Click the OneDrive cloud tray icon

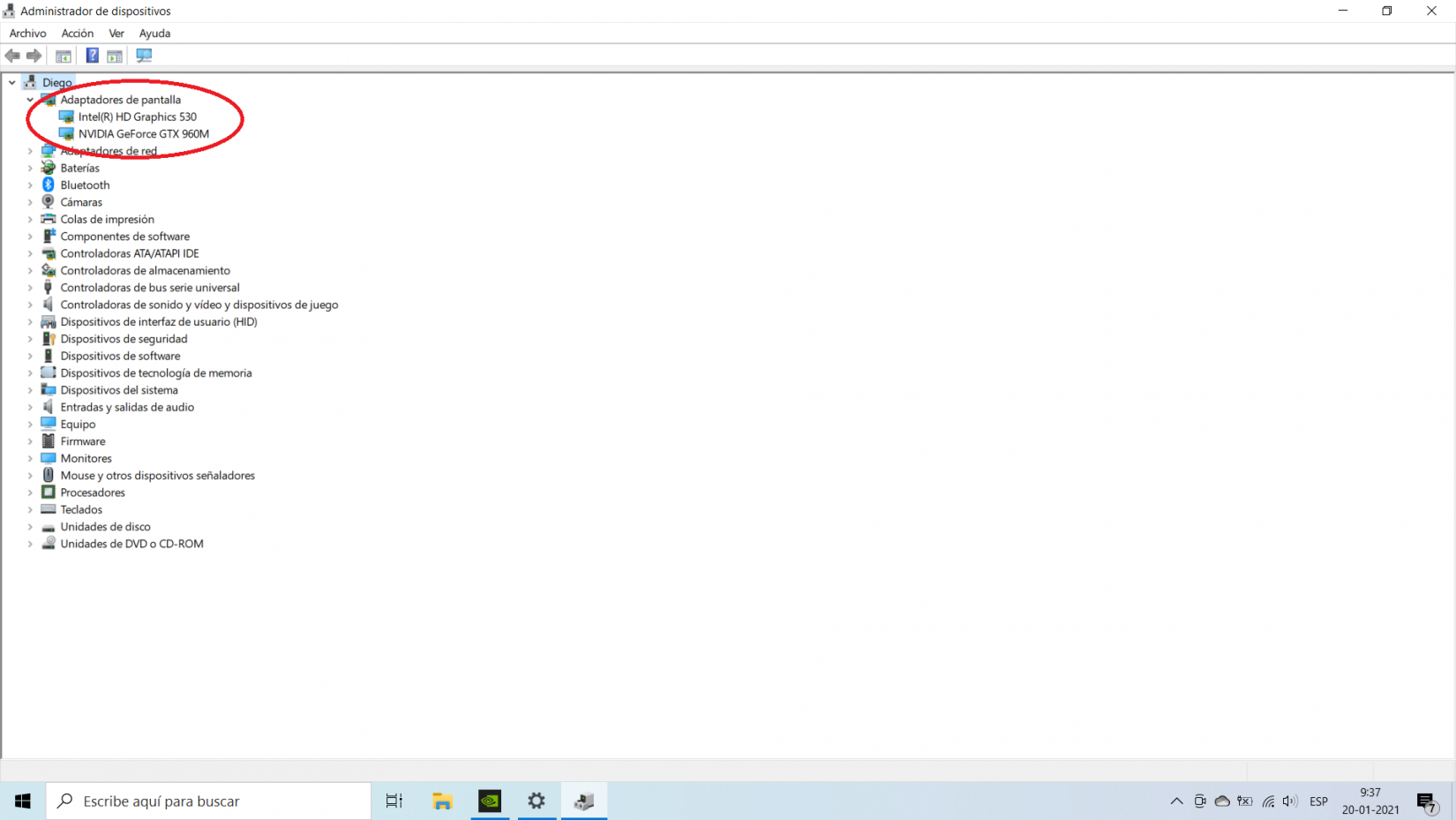click(1222, 801)
